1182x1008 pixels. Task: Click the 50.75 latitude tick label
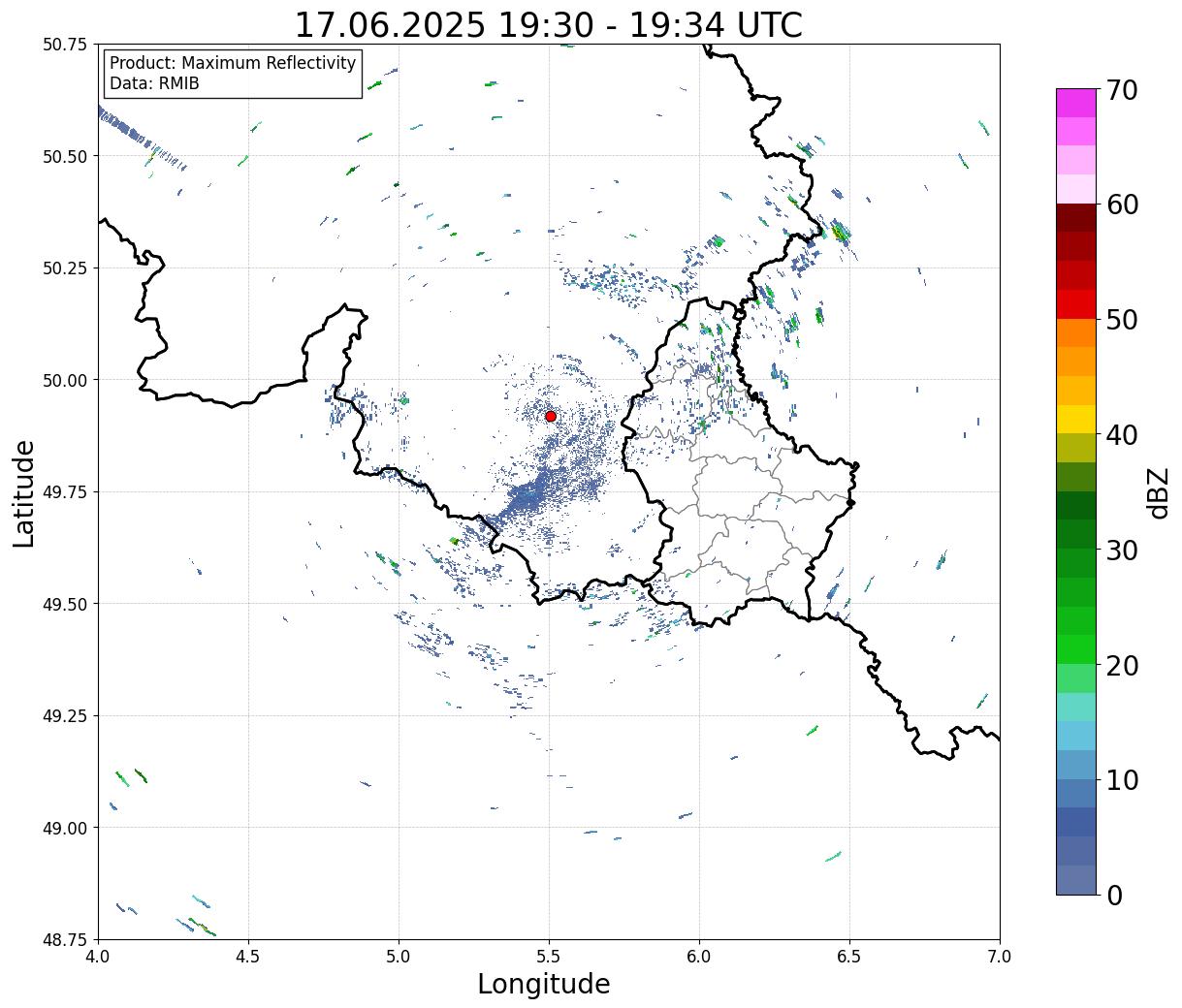point(65,45)
